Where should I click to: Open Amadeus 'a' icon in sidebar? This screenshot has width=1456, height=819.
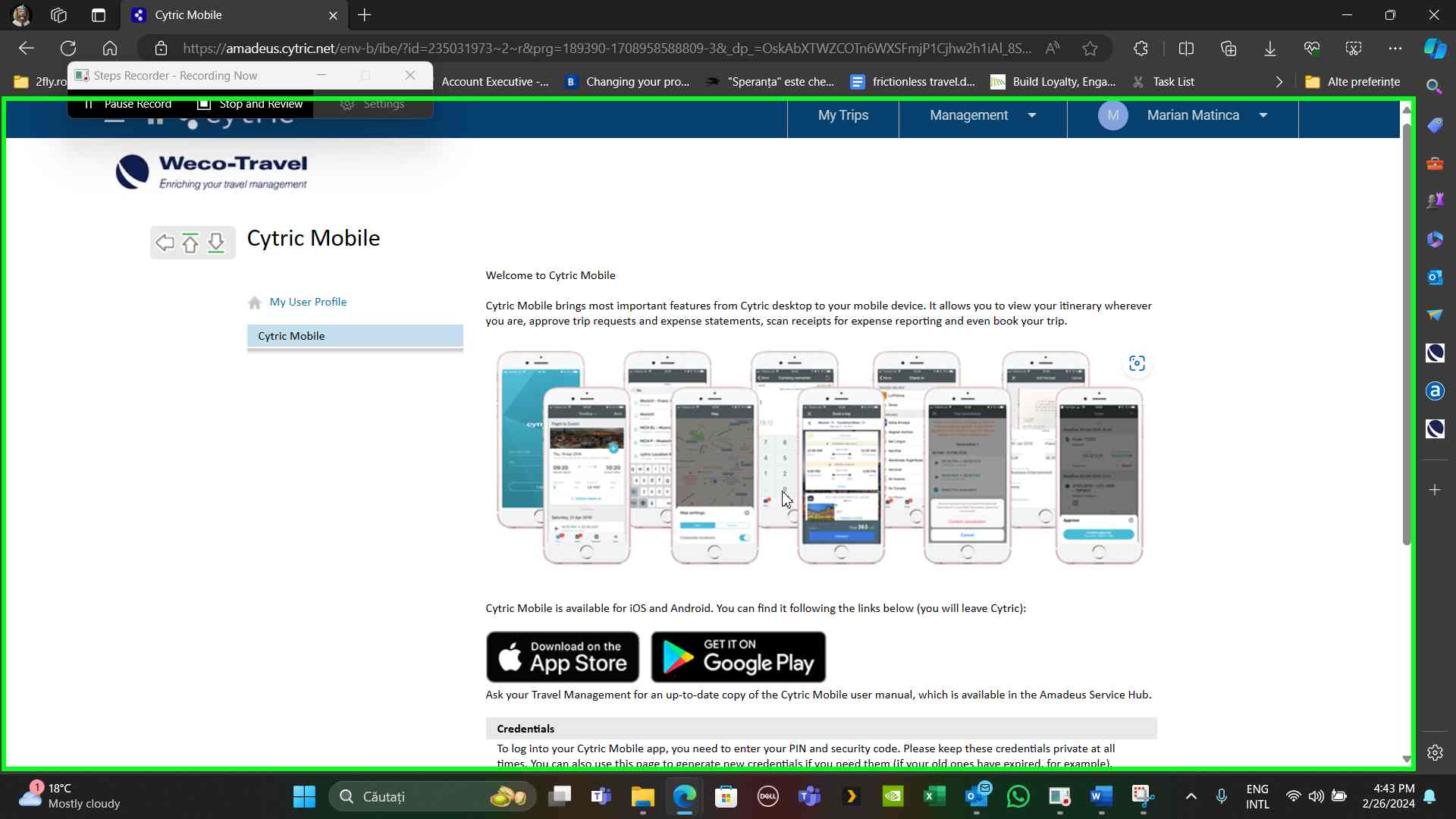point(1435,391)
